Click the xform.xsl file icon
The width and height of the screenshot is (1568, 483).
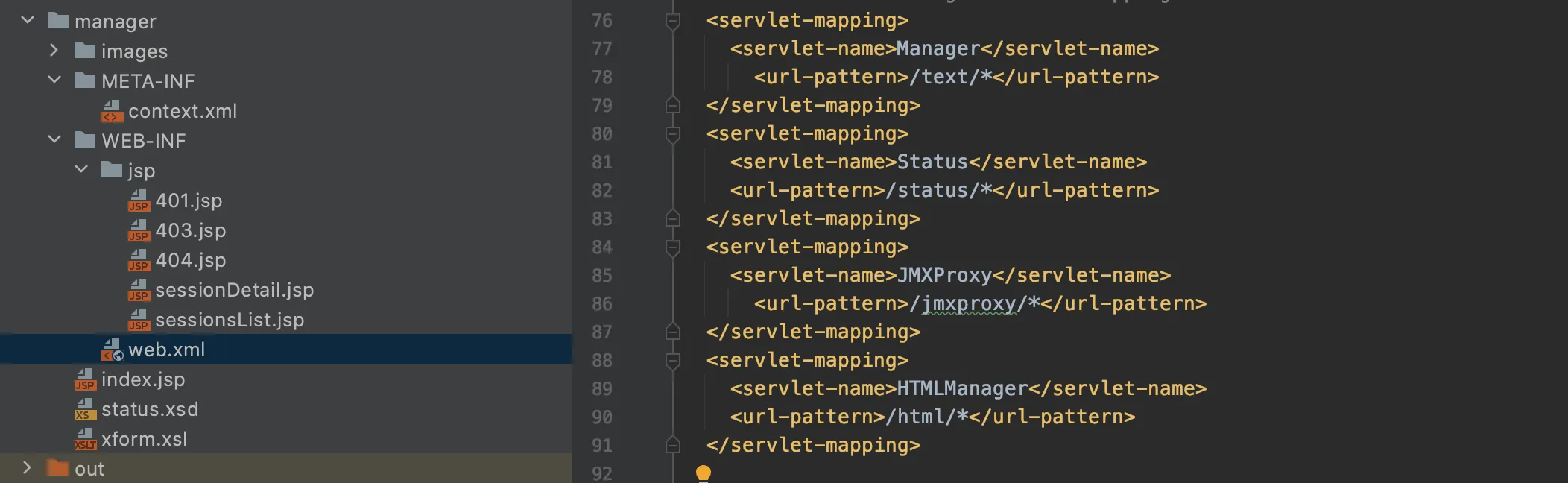click(85, 438)
